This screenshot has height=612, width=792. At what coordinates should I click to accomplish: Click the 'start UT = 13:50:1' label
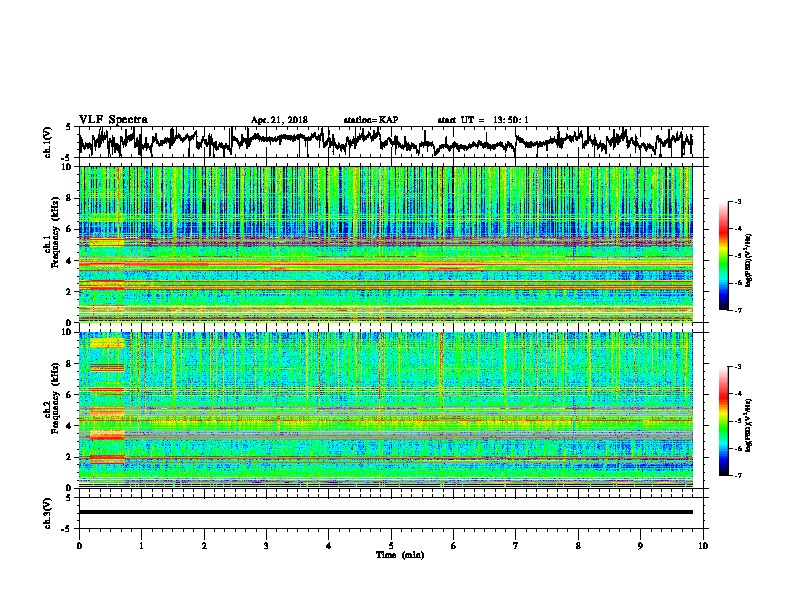click(483, 120)
